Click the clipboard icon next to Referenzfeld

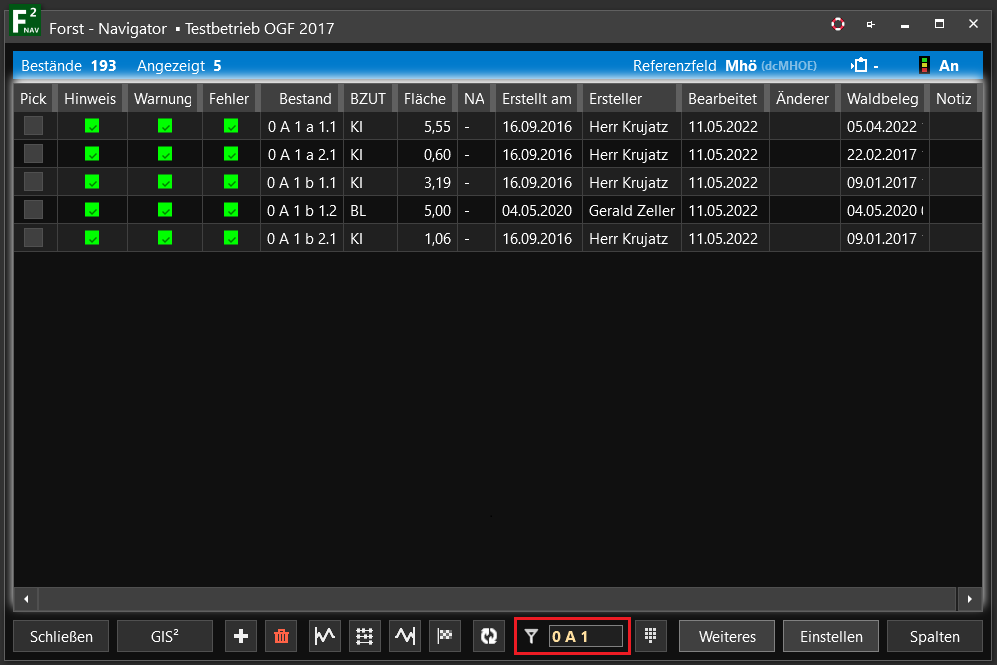860,66
